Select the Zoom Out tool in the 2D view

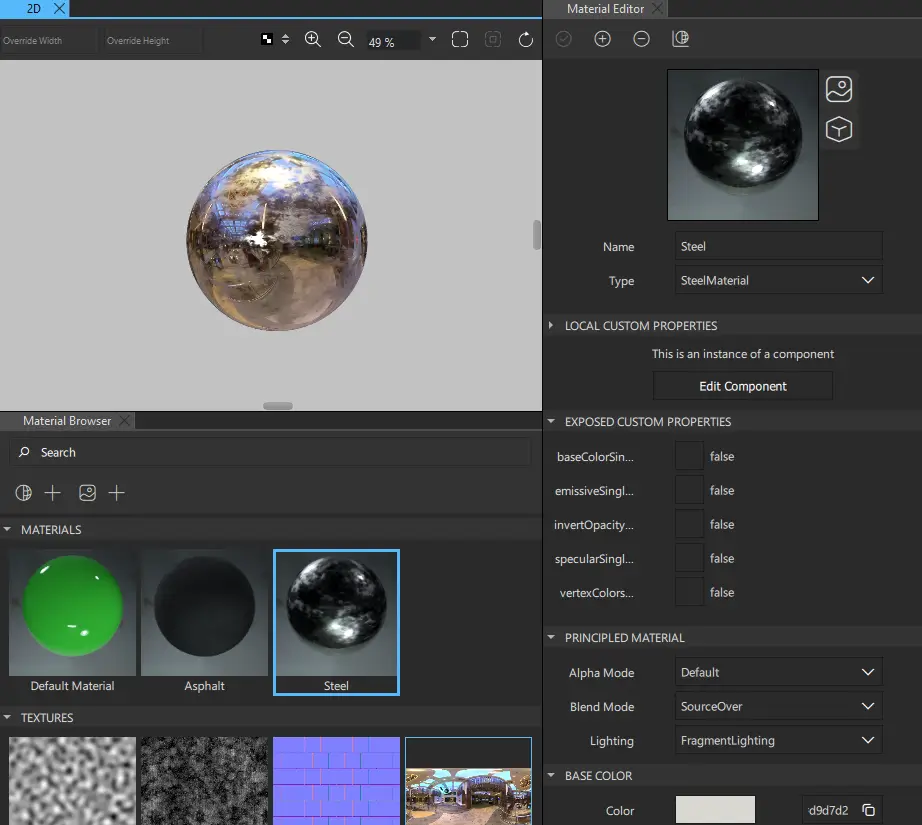click(x=346, y=39)
